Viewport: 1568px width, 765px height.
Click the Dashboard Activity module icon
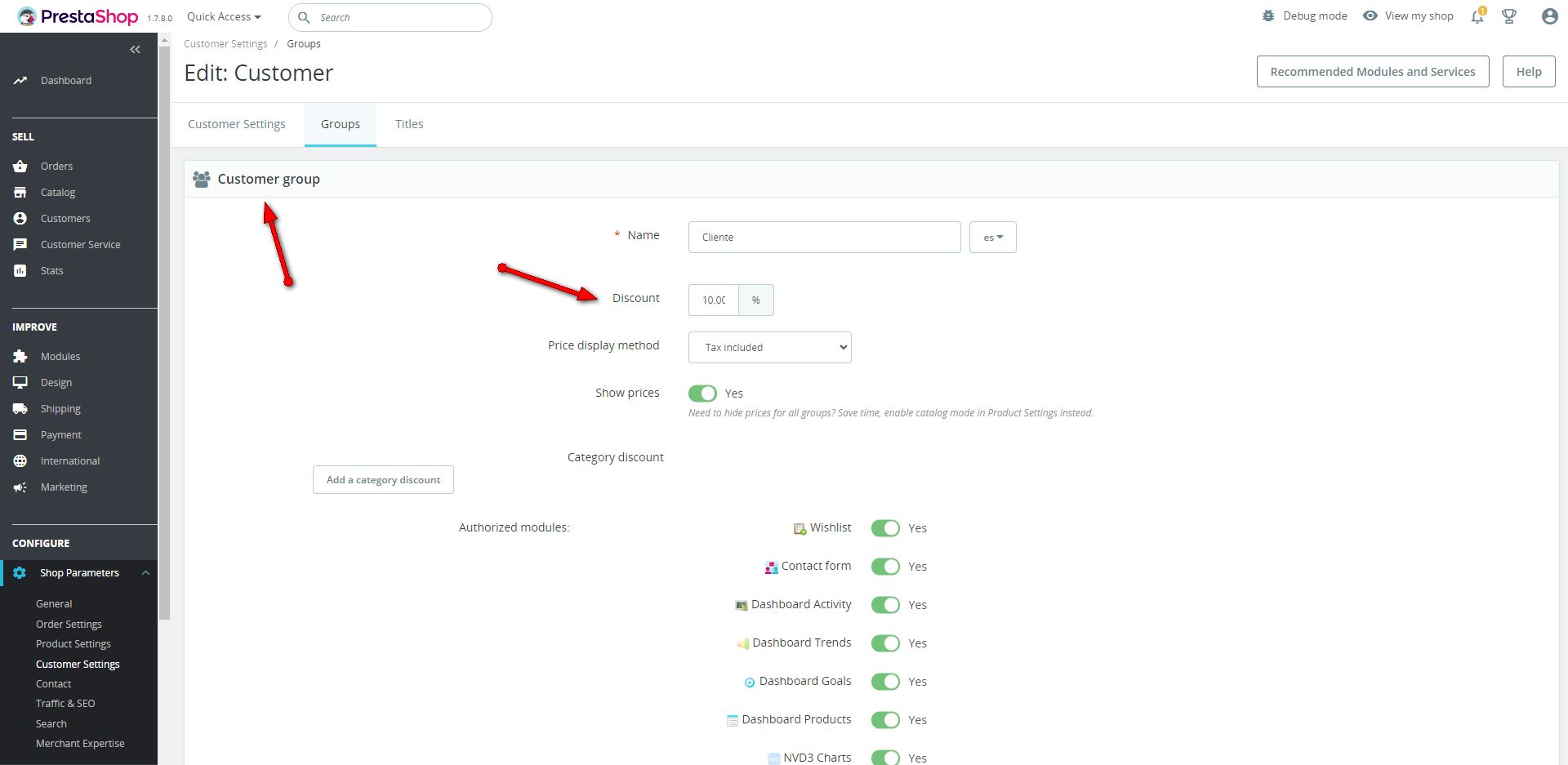[x=742, y=606]
